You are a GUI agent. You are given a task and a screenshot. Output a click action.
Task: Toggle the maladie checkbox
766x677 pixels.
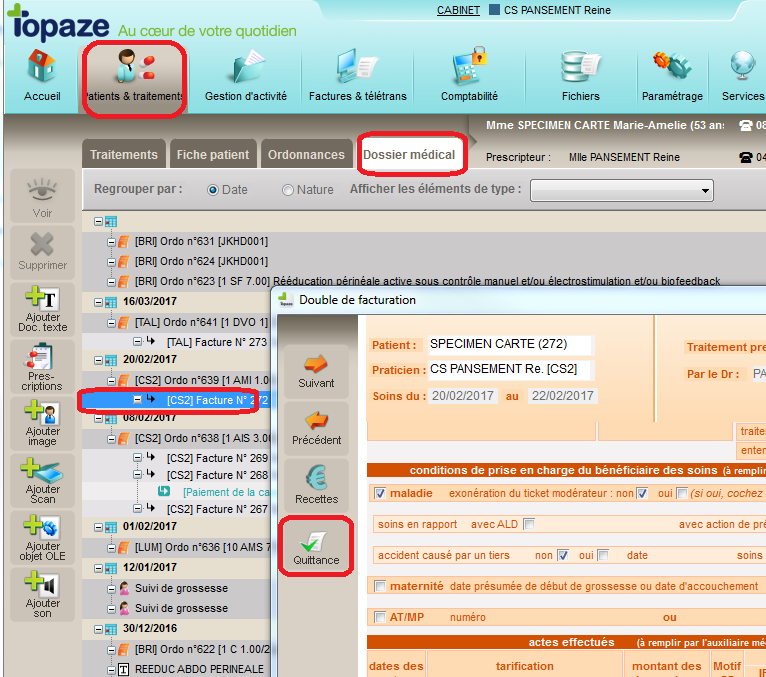pos(380,493)
